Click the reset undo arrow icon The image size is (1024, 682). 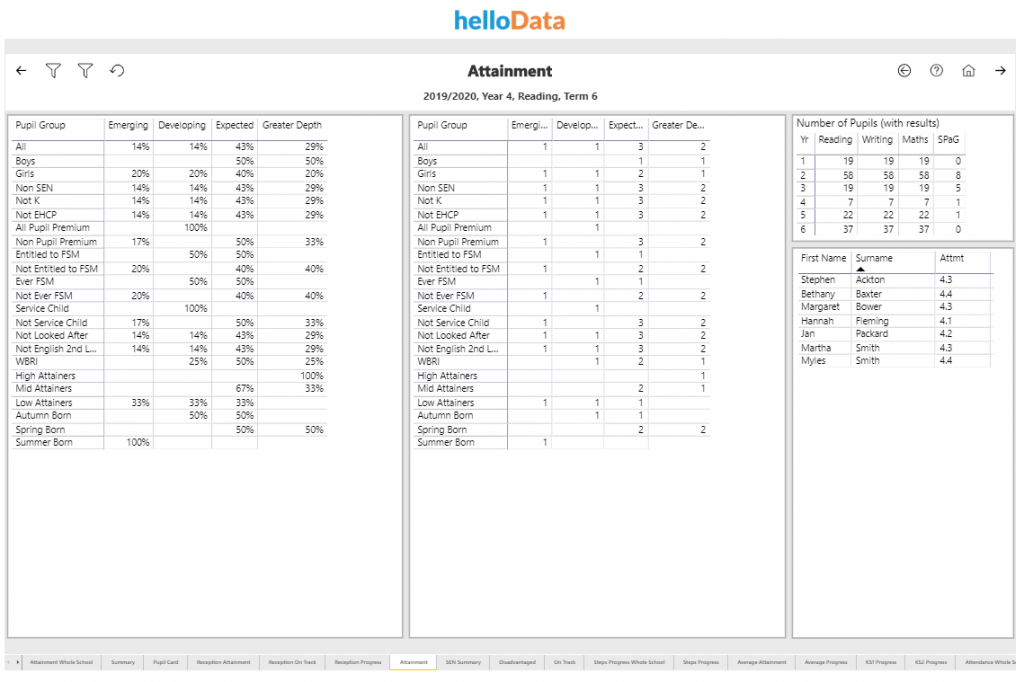tap(117, 71)
